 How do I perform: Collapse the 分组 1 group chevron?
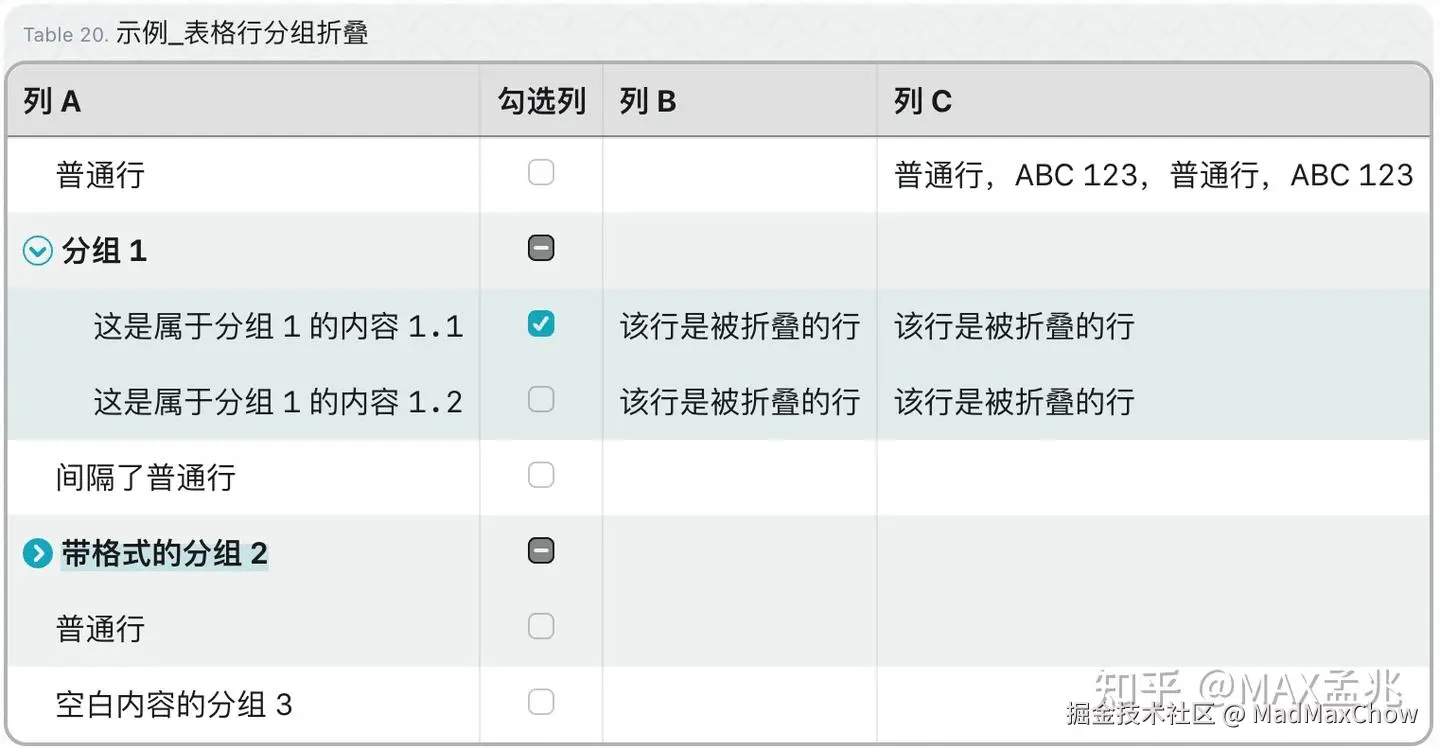pyautogui.click(x=37, y=252)
